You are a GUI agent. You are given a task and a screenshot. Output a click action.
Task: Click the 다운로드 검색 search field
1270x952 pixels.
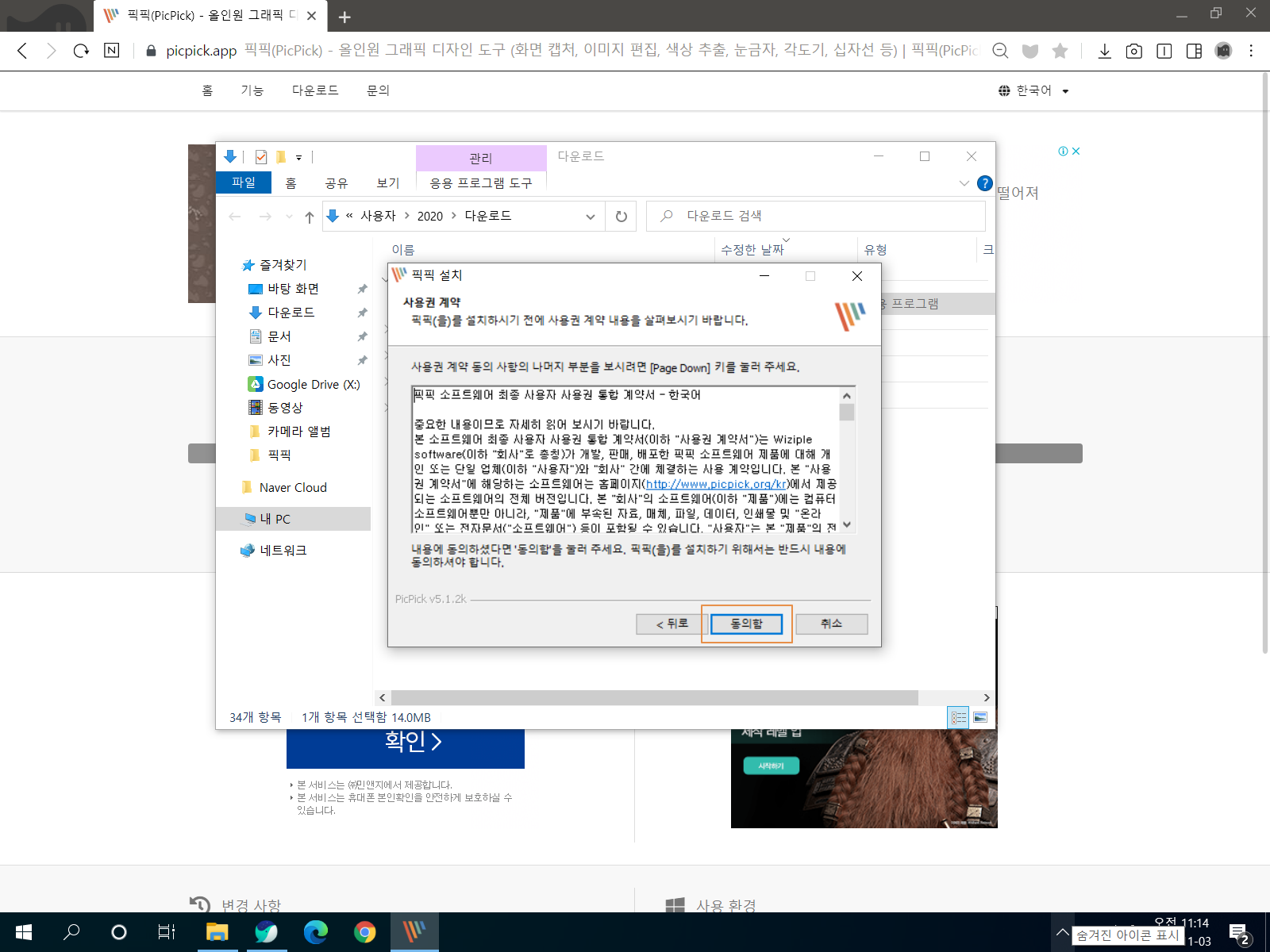[x=816, y=216]
